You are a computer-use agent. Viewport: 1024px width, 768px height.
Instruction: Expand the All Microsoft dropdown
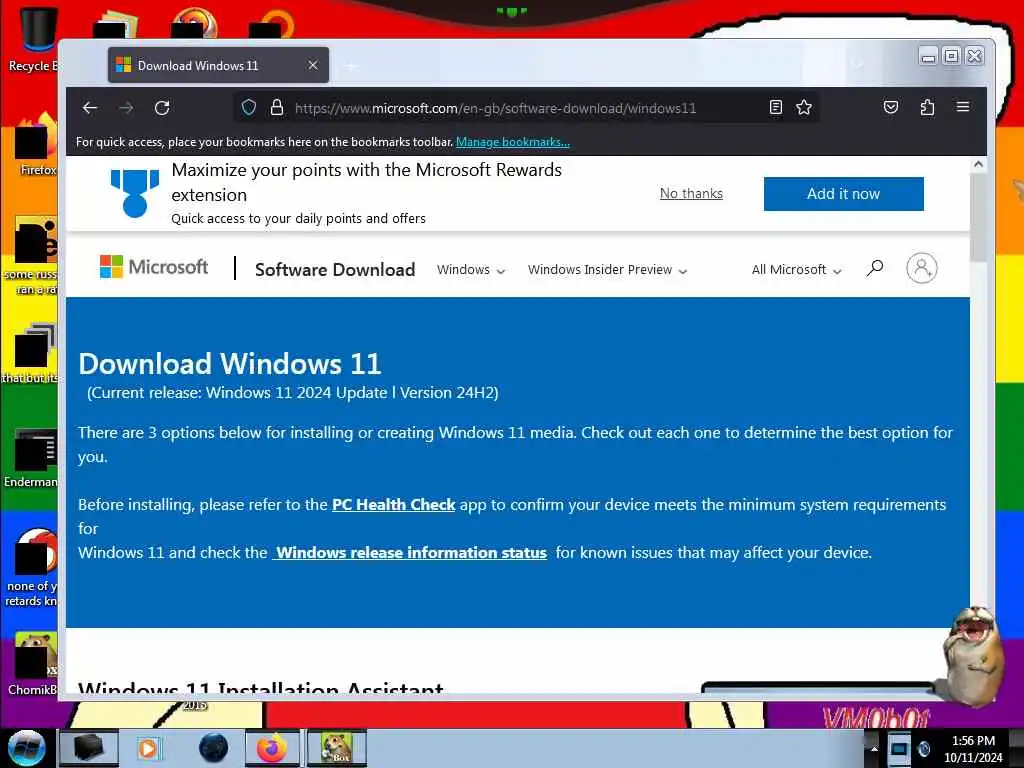point(796,270)
